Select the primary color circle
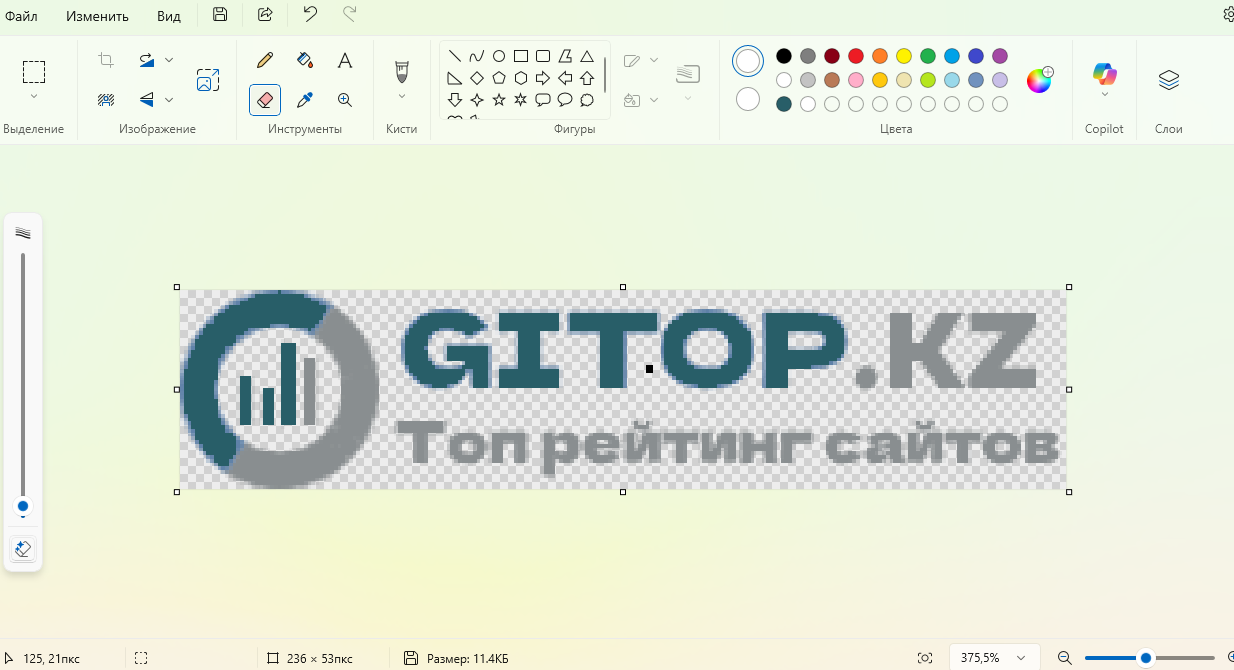1234x670 pixels. [747, 61]
